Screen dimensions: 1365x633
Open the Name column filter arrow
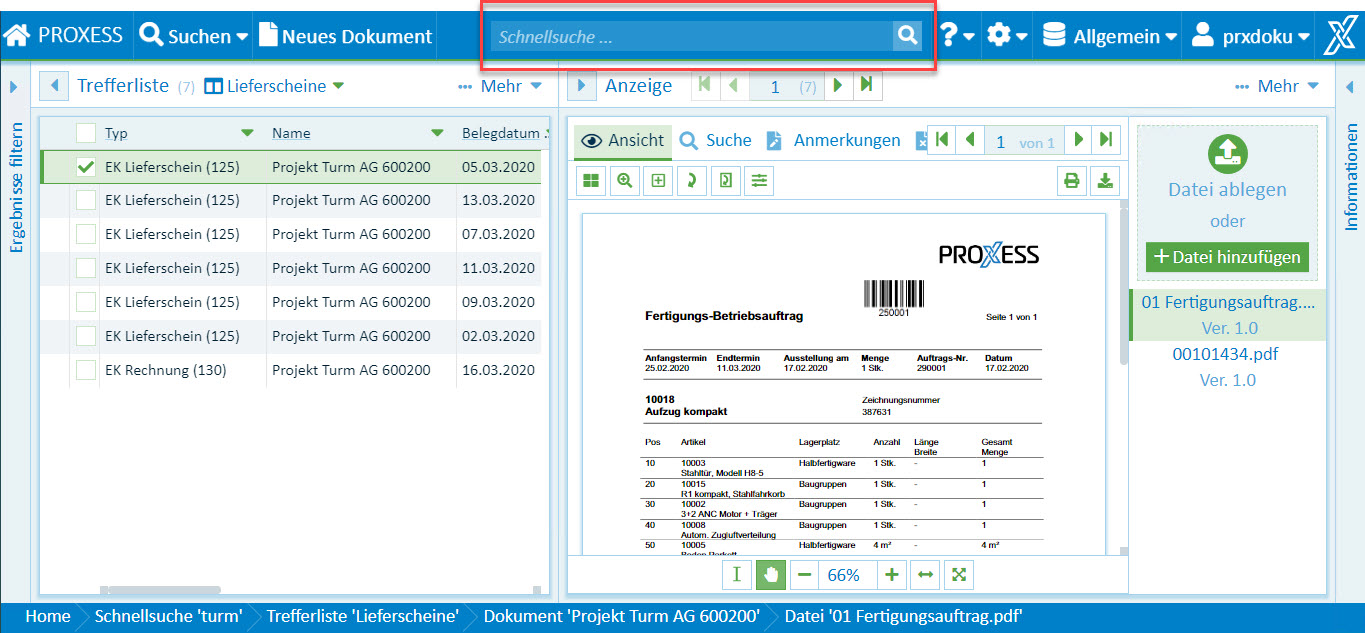[437, 133]
